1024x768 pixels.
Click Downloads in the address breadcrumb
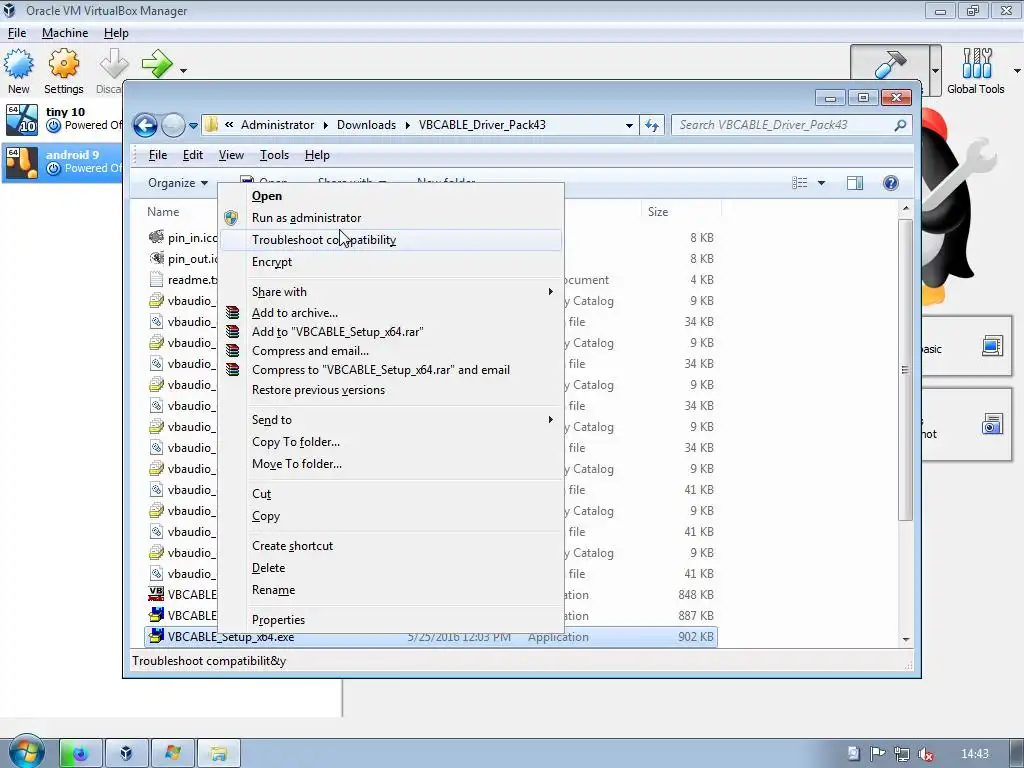point(366,125)
